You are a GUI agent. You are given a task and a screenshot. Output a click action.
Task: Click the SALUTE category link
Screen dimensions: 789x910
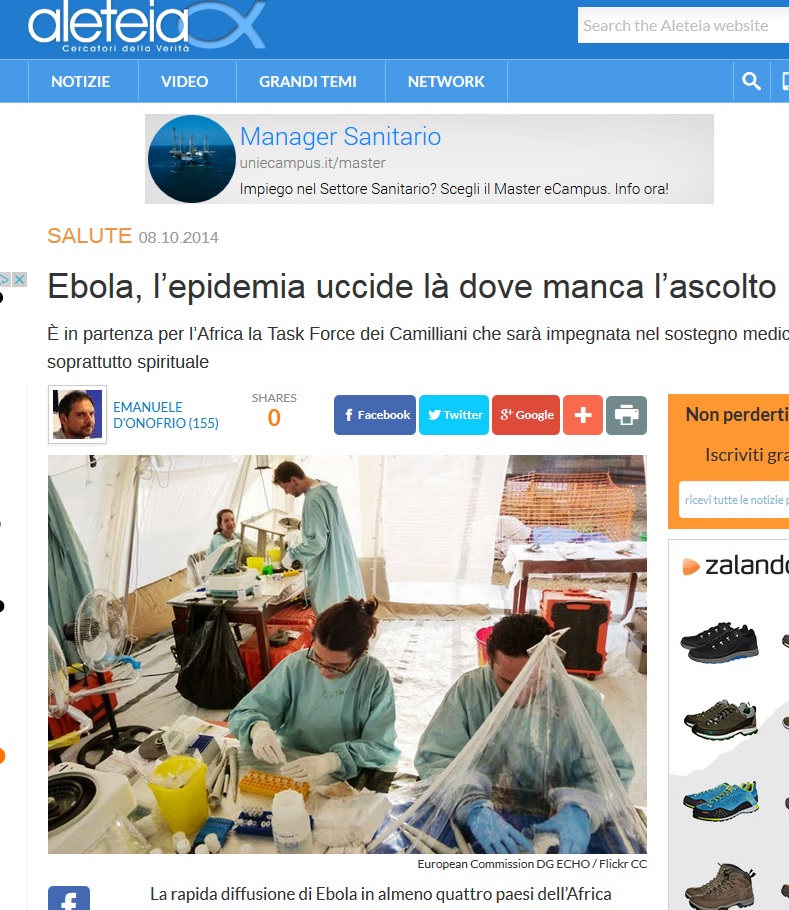click(89, 236)
